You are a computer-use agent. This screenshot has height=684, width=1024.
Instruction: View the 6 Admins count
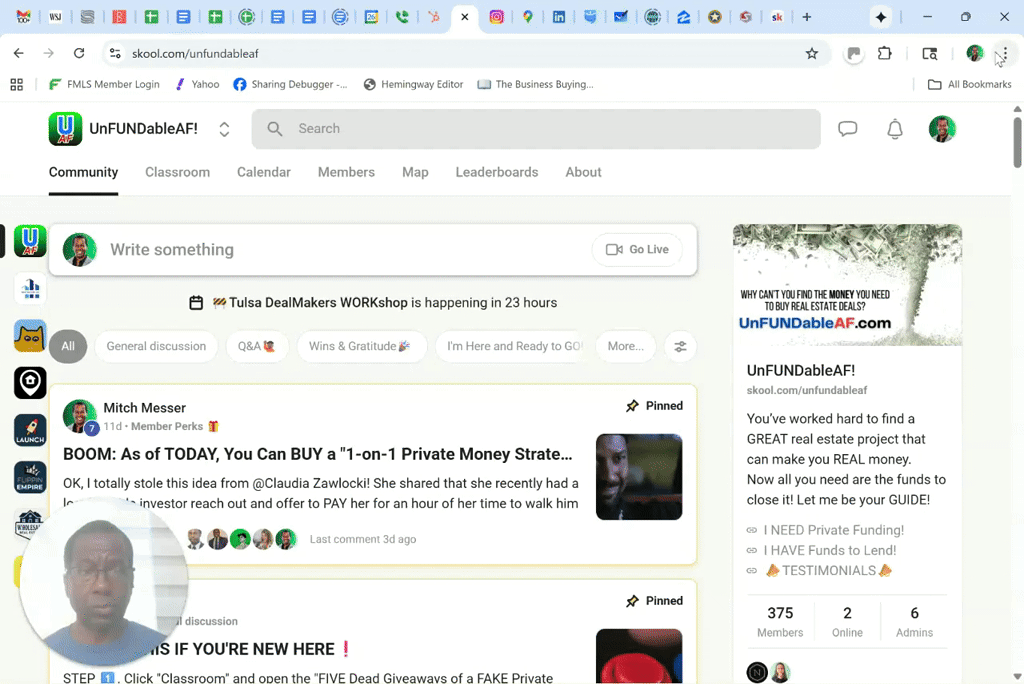(x=914, y=621)
